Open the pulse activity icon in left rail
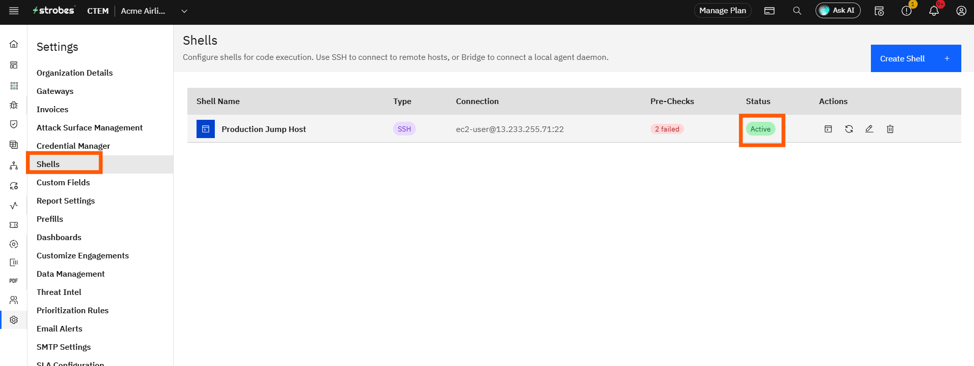Viewport: 974px width, 366px height. (x=14, y=205)
